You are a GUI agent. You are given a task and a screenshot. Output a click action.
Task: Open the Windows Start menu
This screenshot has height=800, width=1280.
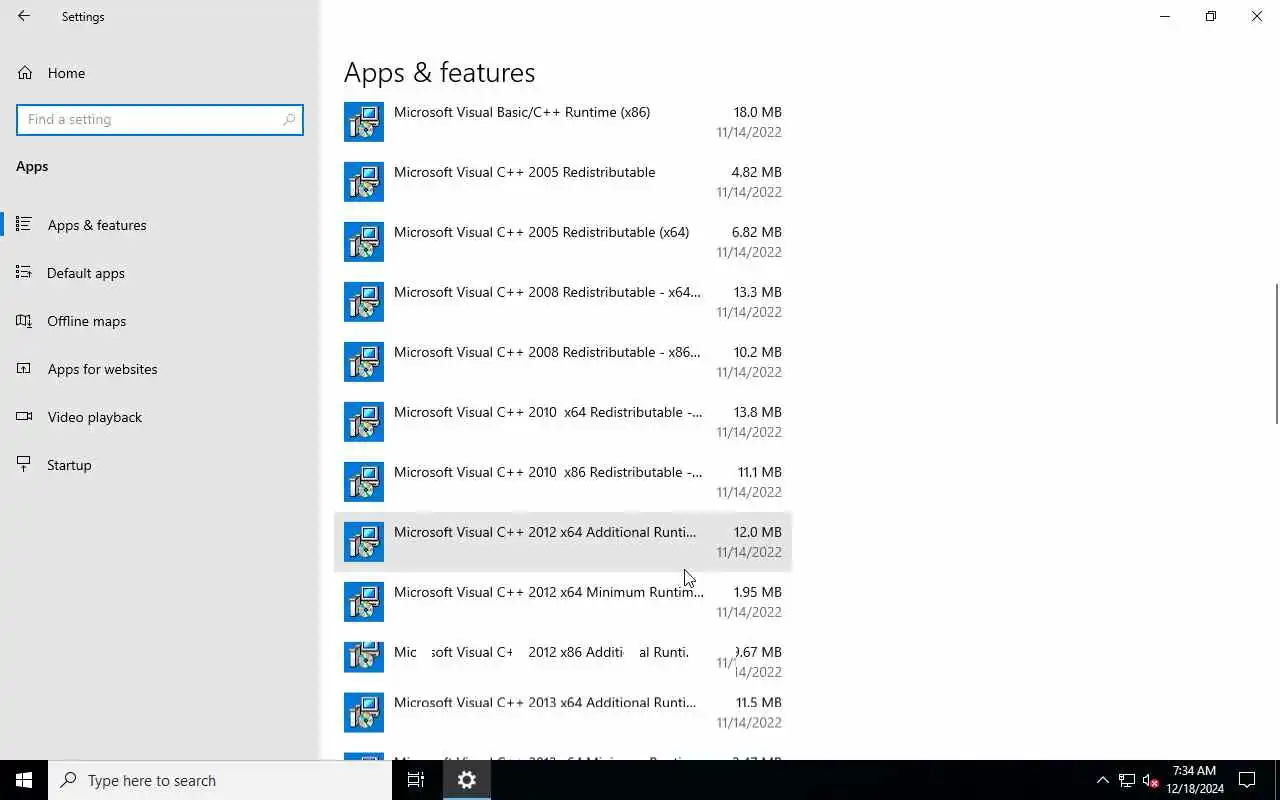[24, 780]
